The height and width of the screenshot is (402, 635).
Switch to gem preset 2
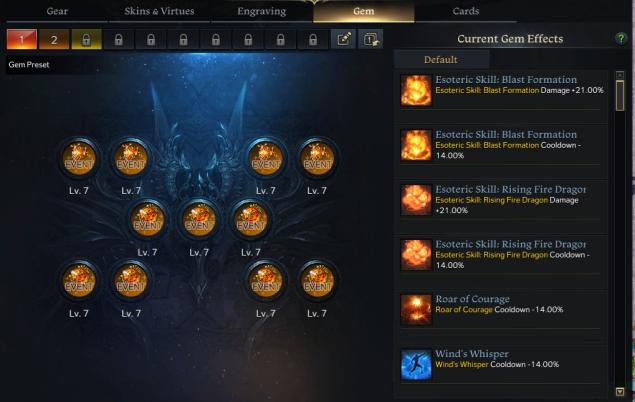[54, 39]
